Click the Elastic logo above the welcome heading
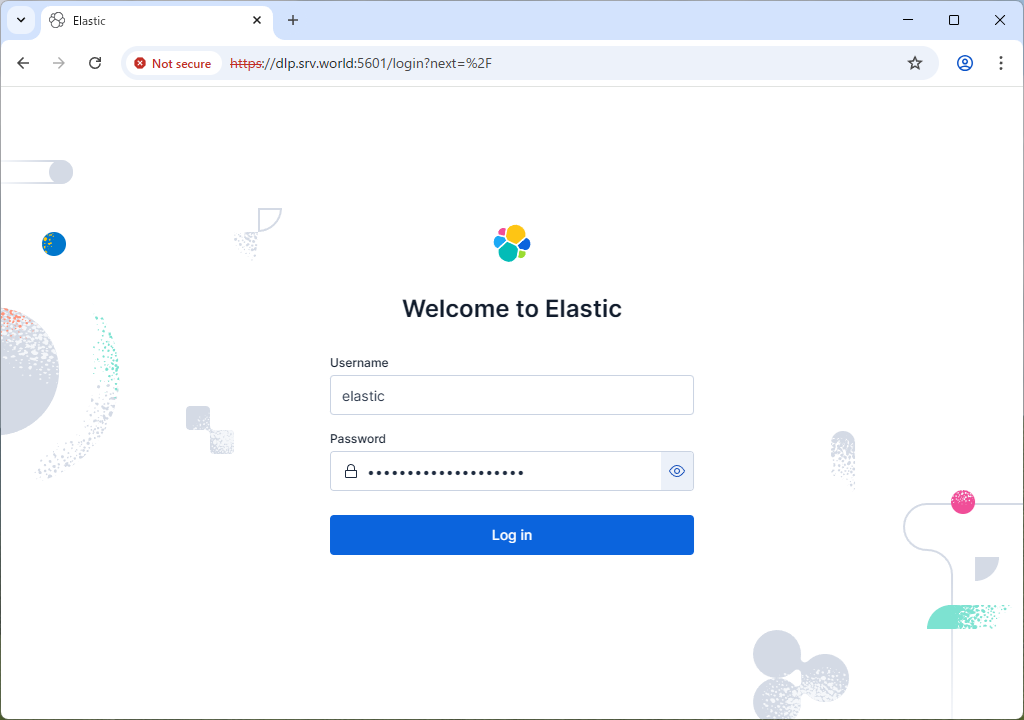Screen dimensions: 1024x720 coord(512,243)
